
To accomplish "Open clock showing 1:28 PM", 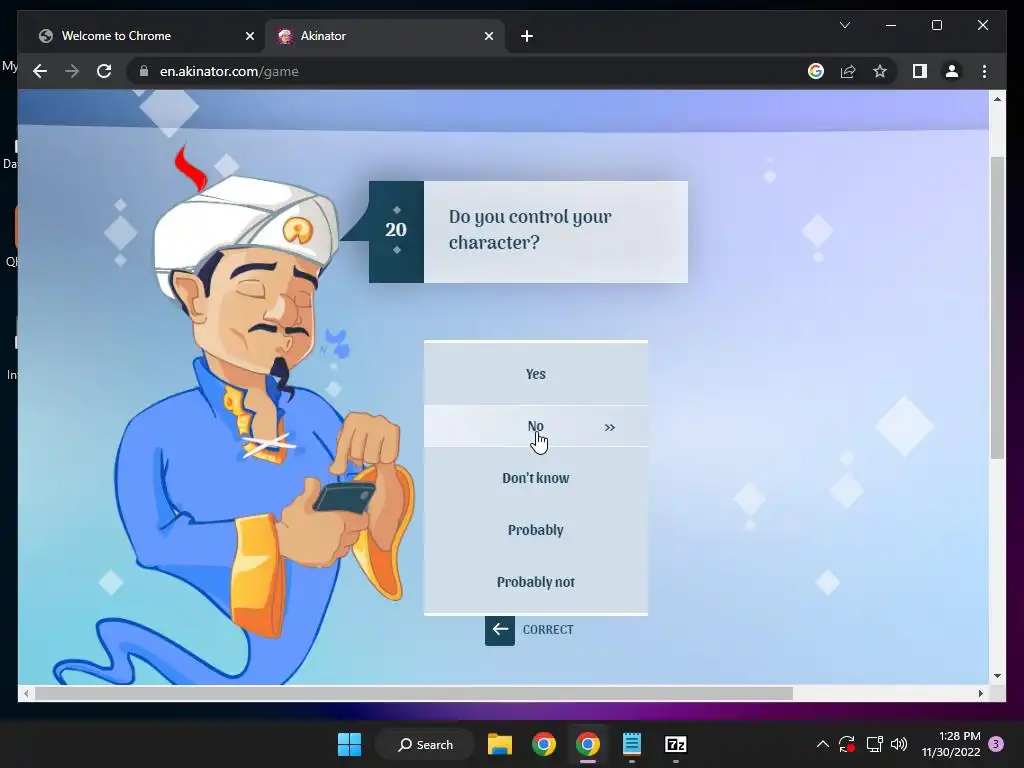I will [951, 744].
